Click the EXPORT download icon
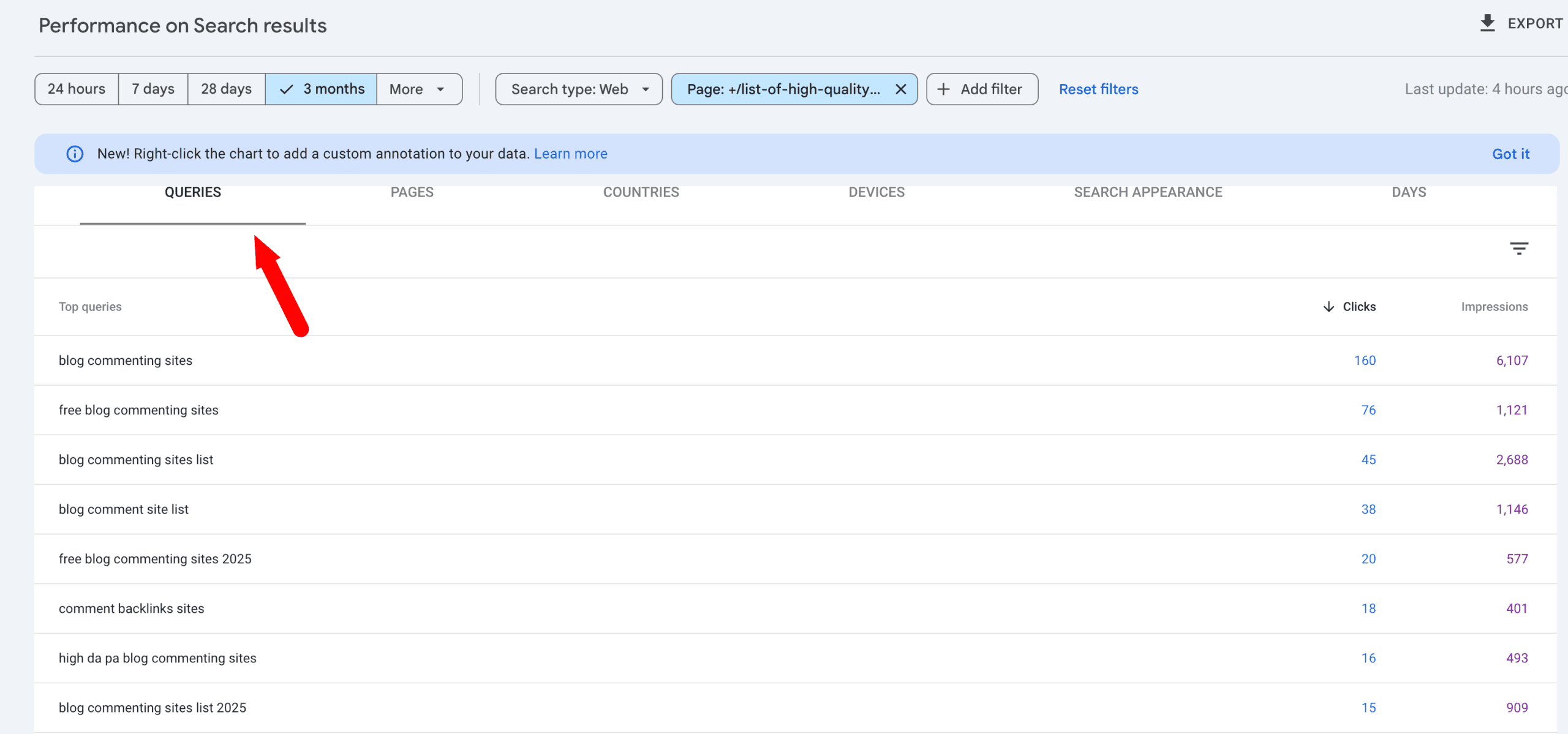Screen dimensions: 1568x734 (1488, 23)
